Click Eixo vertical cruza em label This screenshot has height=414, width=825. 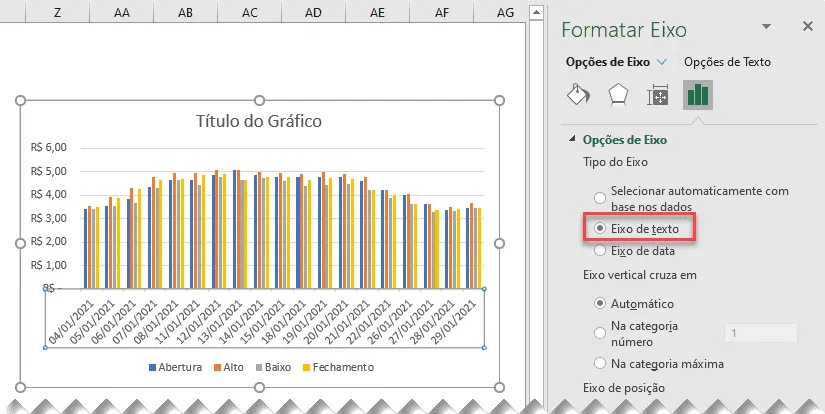click(x=640, y=275)
